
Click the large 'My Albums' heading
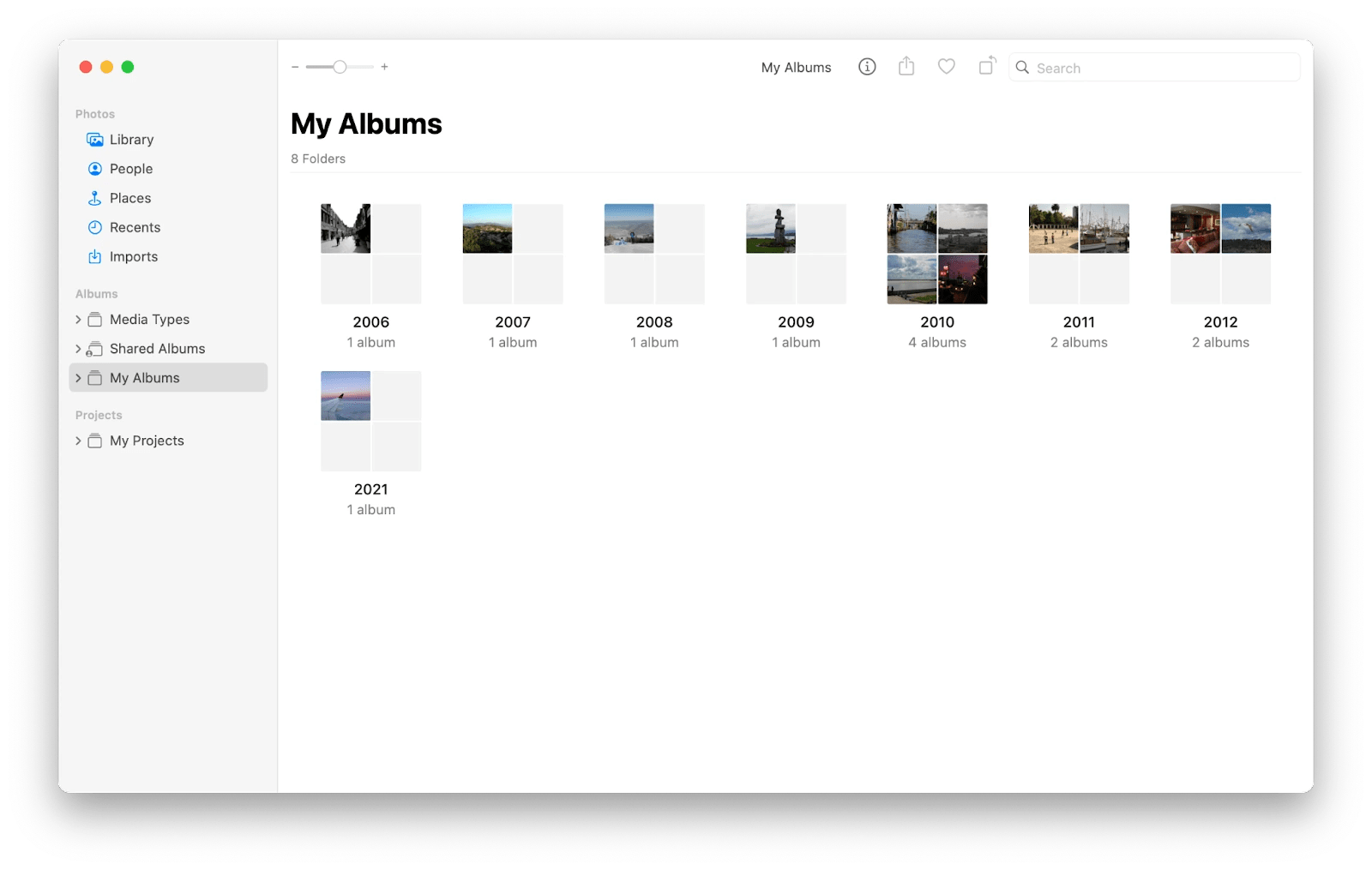point(366,124)
